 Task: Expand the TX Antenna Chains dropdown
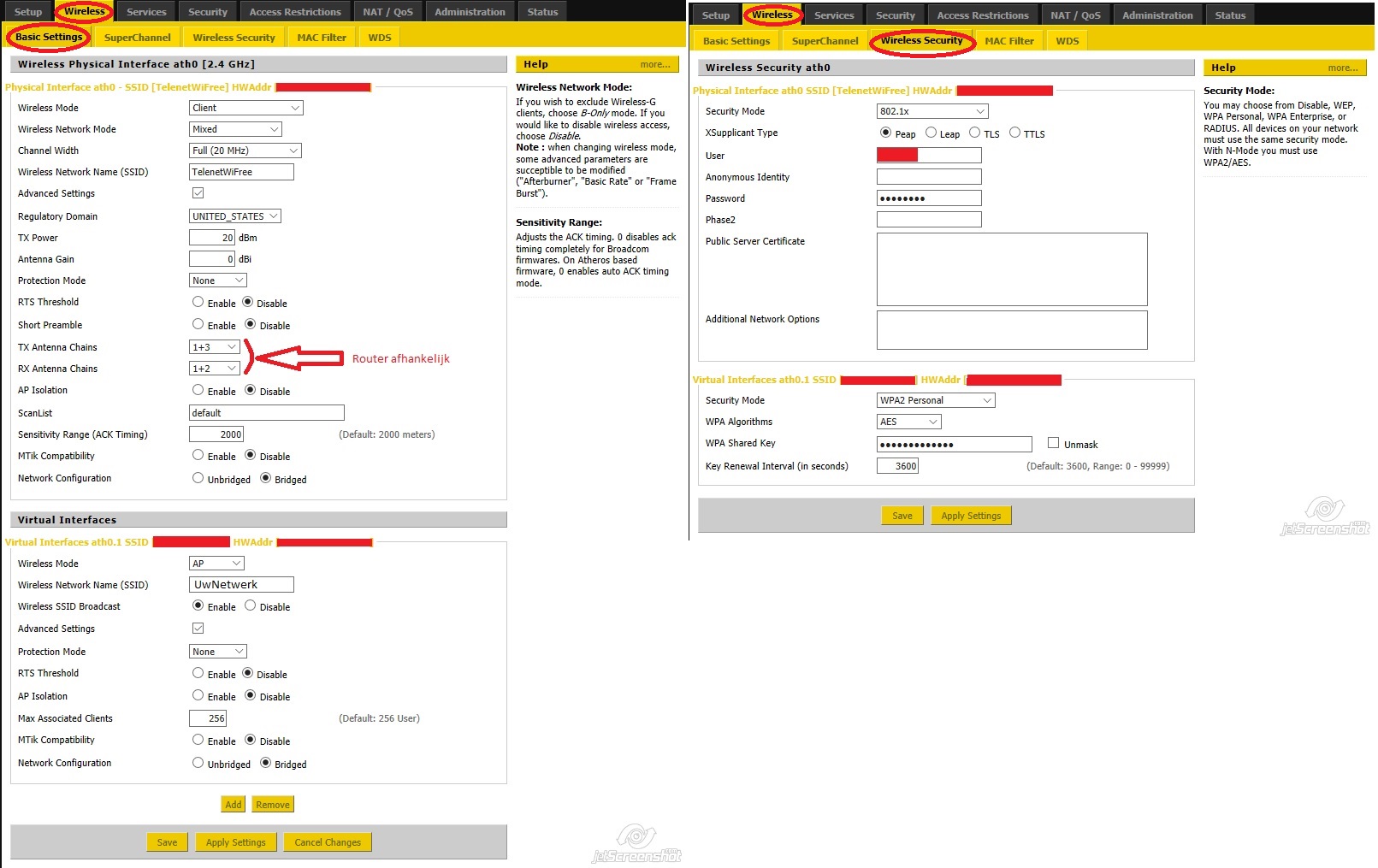(214, 347)
